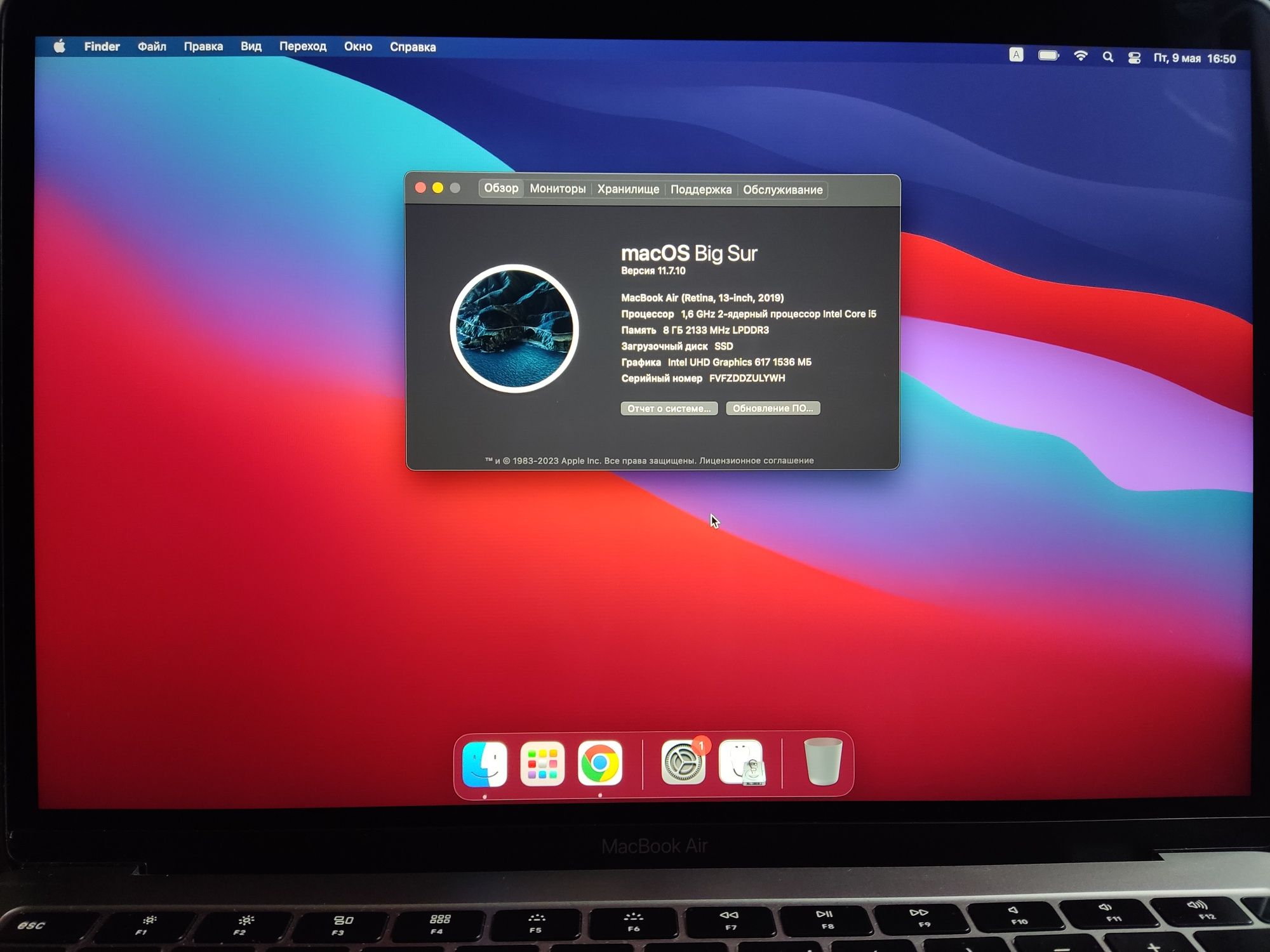
Task: Click the date and time in menu bar
Action: click(1194, 58)
